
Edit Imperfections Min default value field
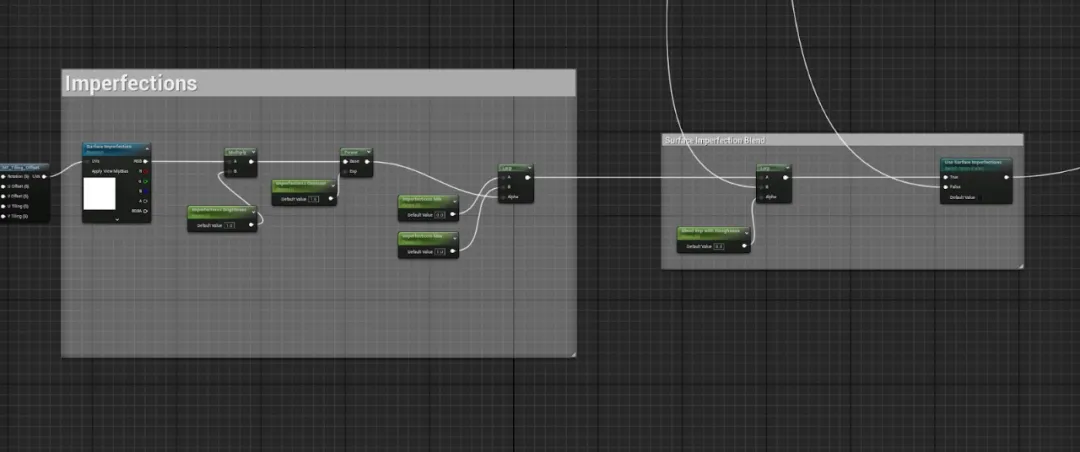tap(440, 215)
